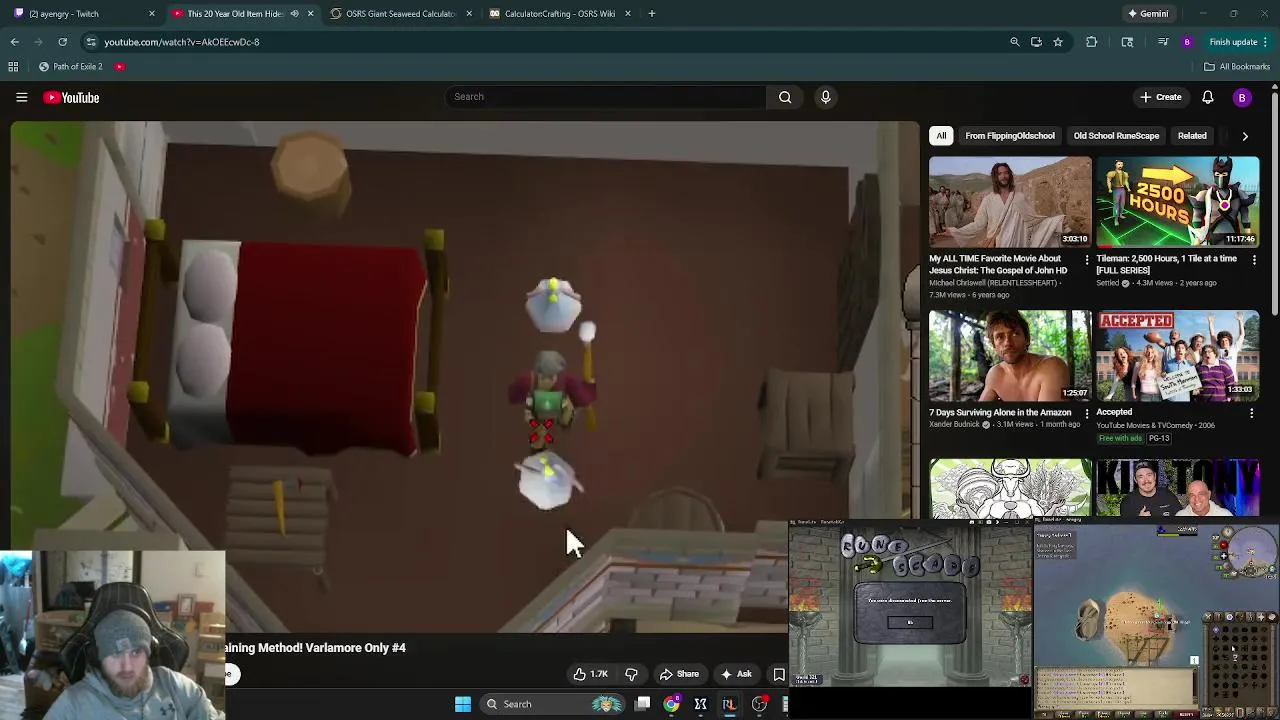The width and height of the screenshot is (1280, 720).
Task: Open the red YouTube bookmark icon
Action: pyautogui.click(x=119, y=67)
